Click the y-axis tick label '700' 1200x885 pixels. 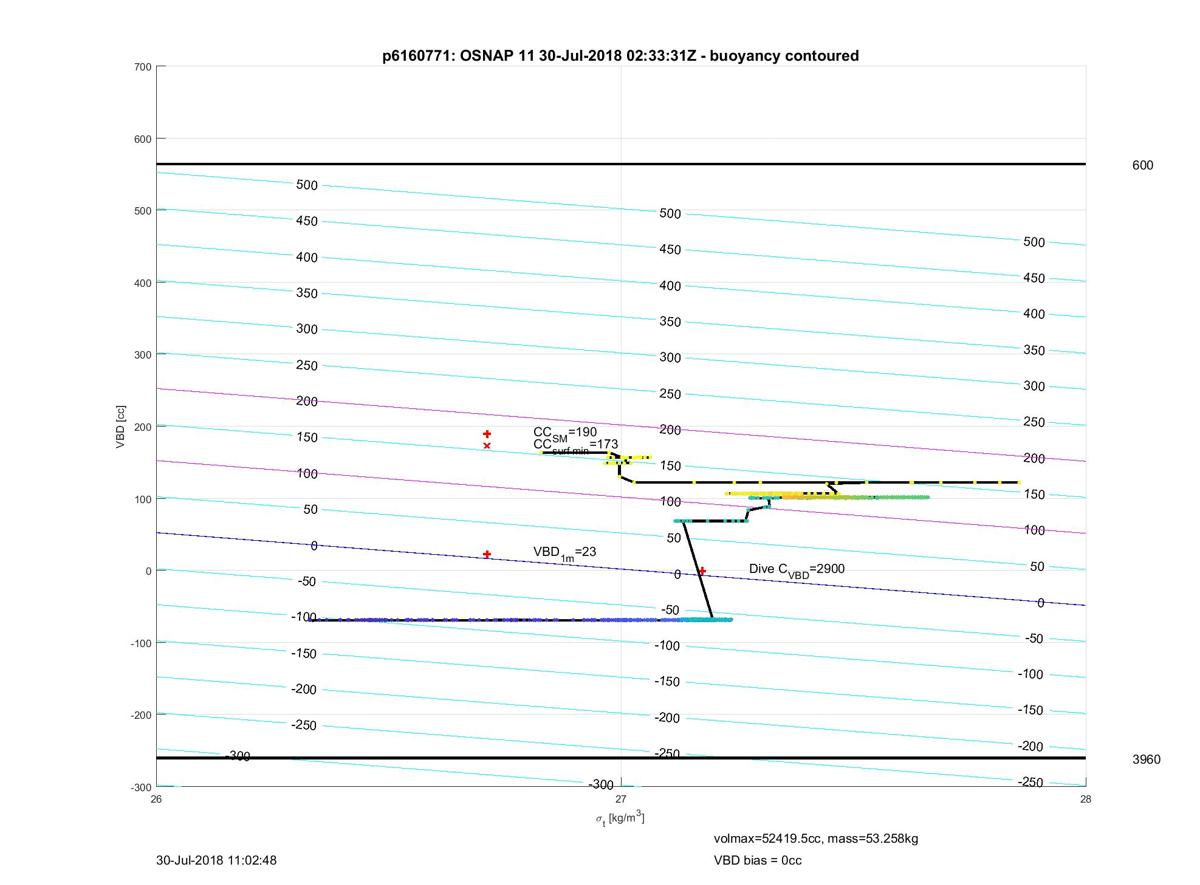click(x=142, y=67)
